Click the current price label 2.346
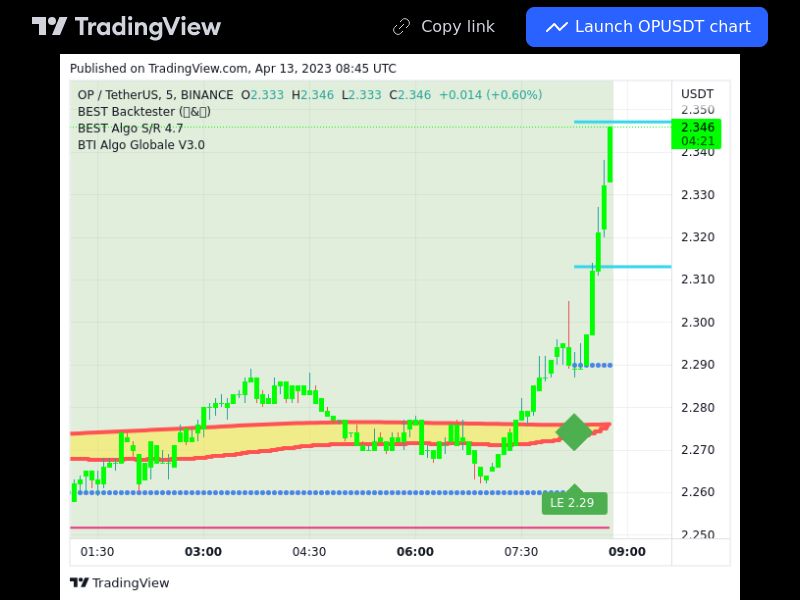Screen dimensions: 800x600 [x=696, y=134]
